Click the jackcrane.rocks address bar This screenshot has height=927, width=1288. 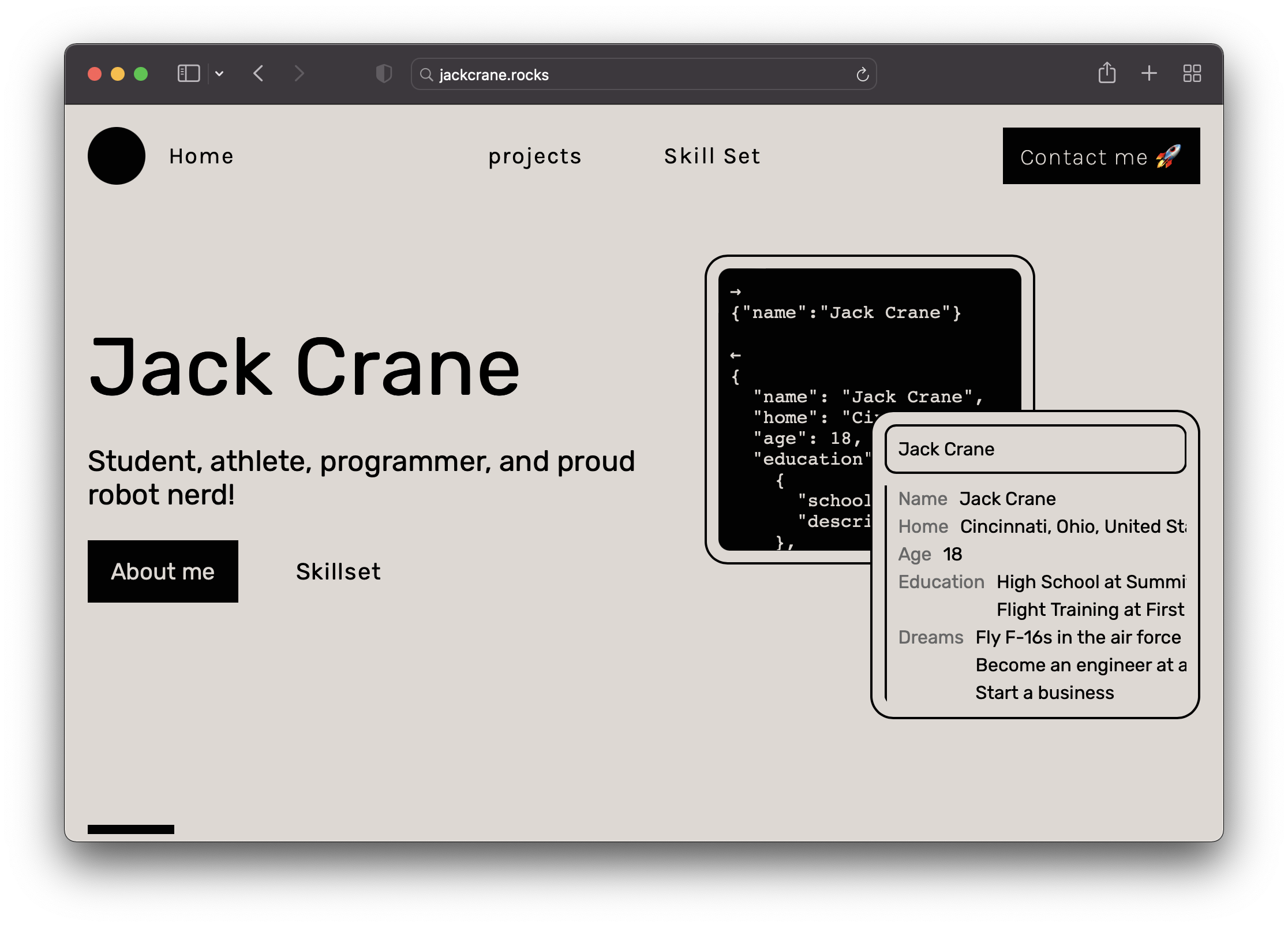[x=635, y=74]
